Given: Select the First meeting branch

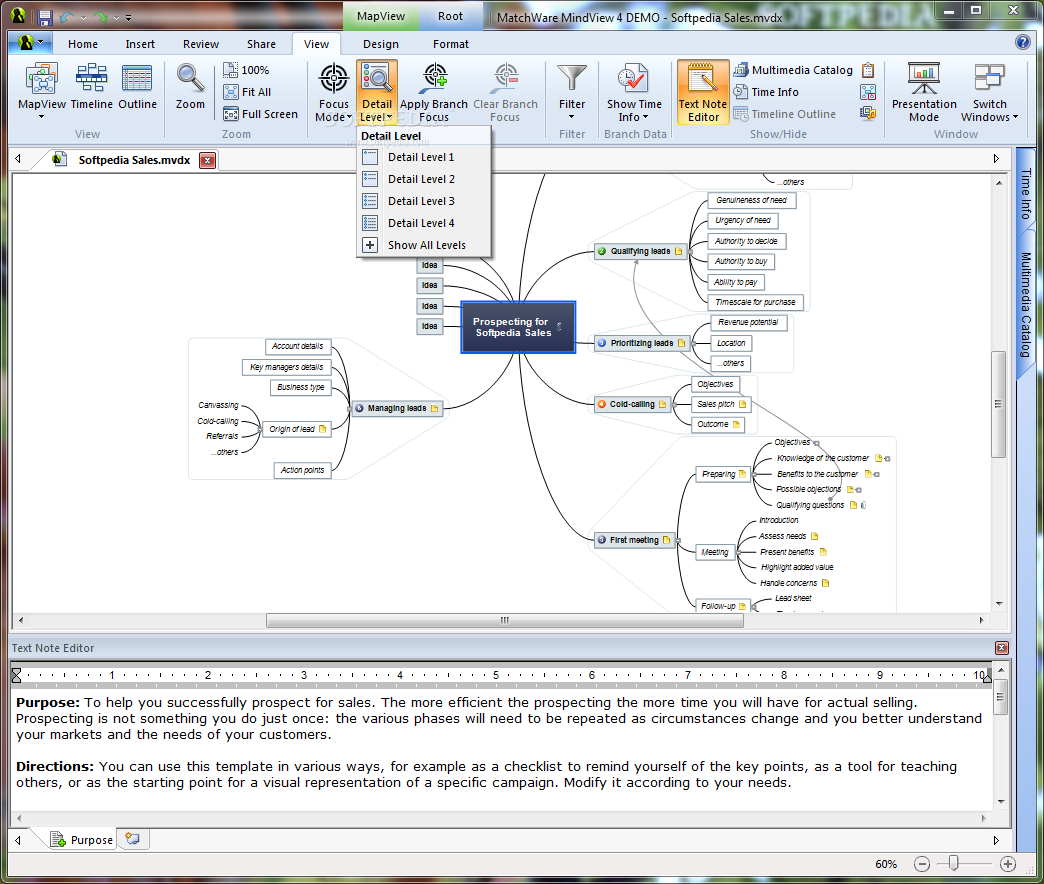Looking at the screenshot, I should coord(635,540).
